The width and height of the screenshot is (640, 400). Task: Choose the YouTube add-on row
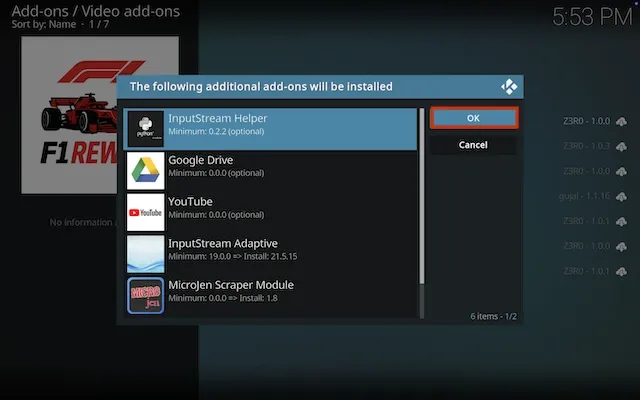[270, 212]
